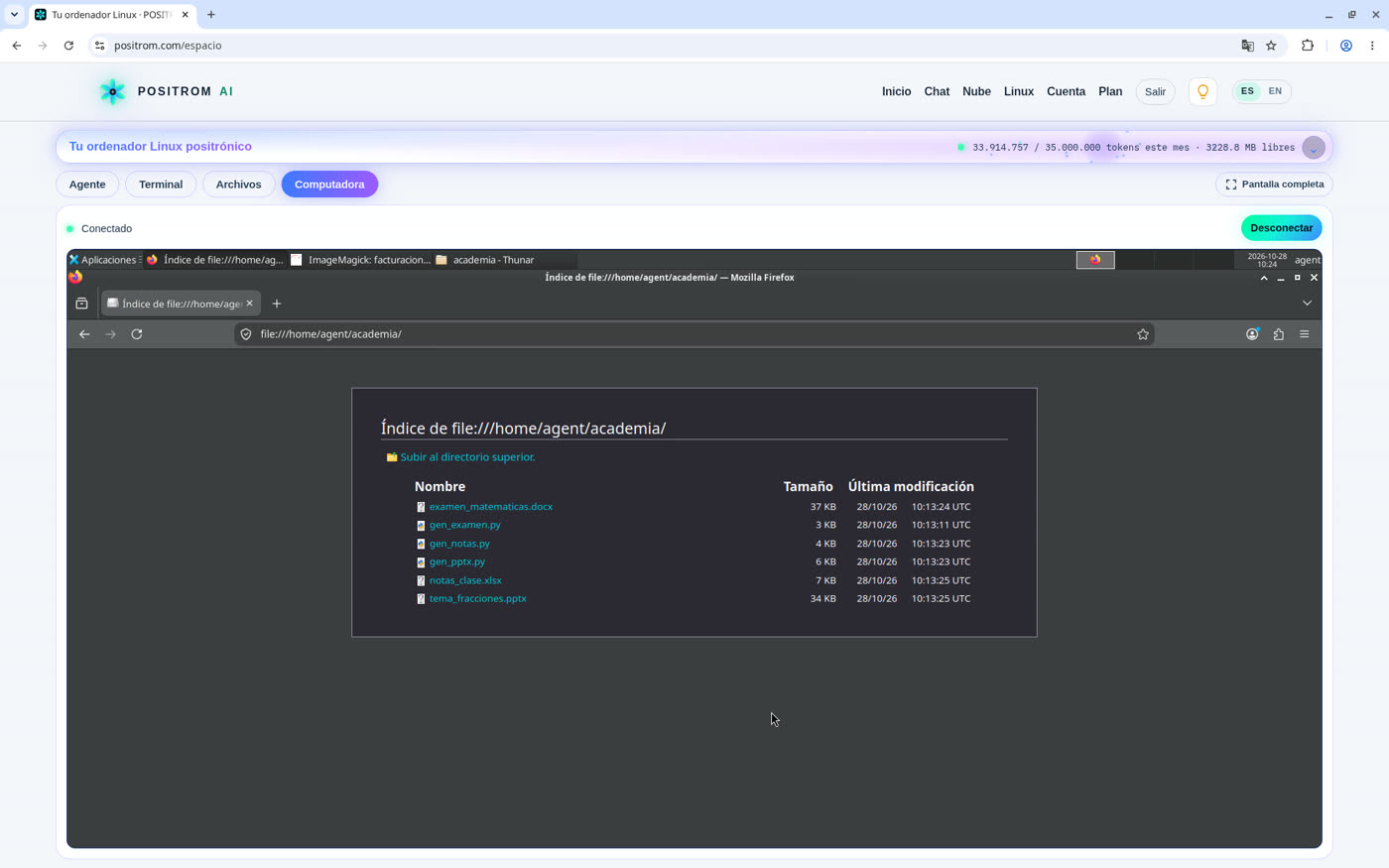Click the Salir button
The width and height of the screenshot is (1389, 868).
point(1155,91)
